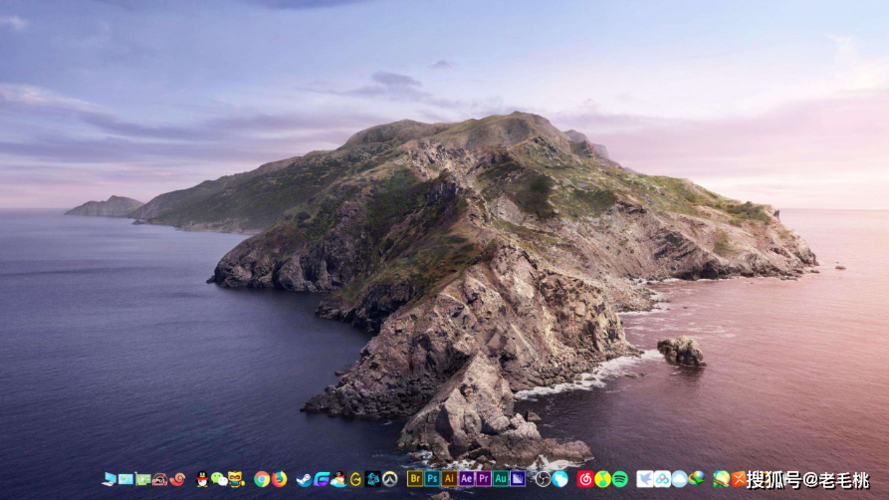
Task: Launch Adobe Photoshop
Action: [x=432, y=479]
